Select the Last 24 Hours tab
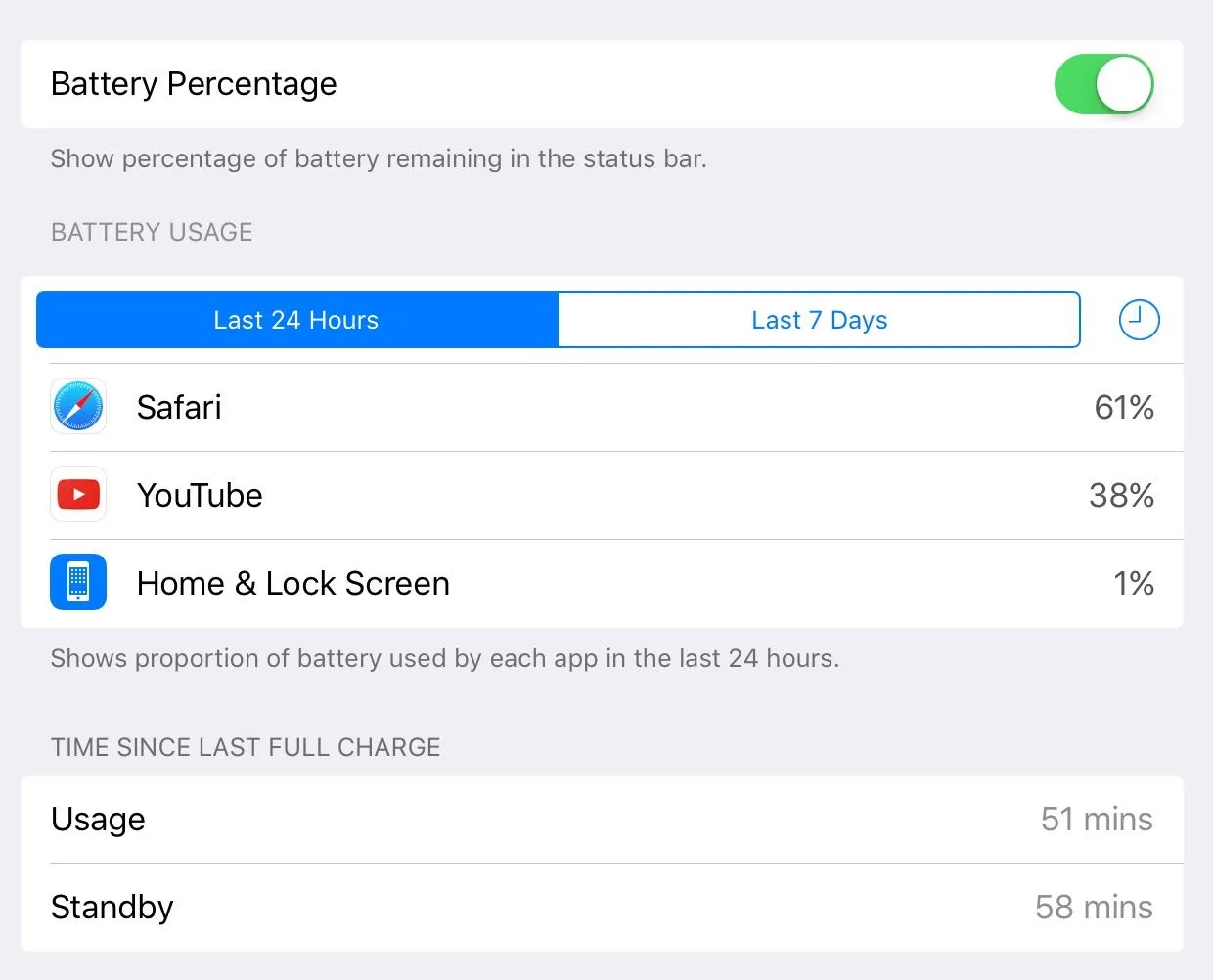 (296, 320)
